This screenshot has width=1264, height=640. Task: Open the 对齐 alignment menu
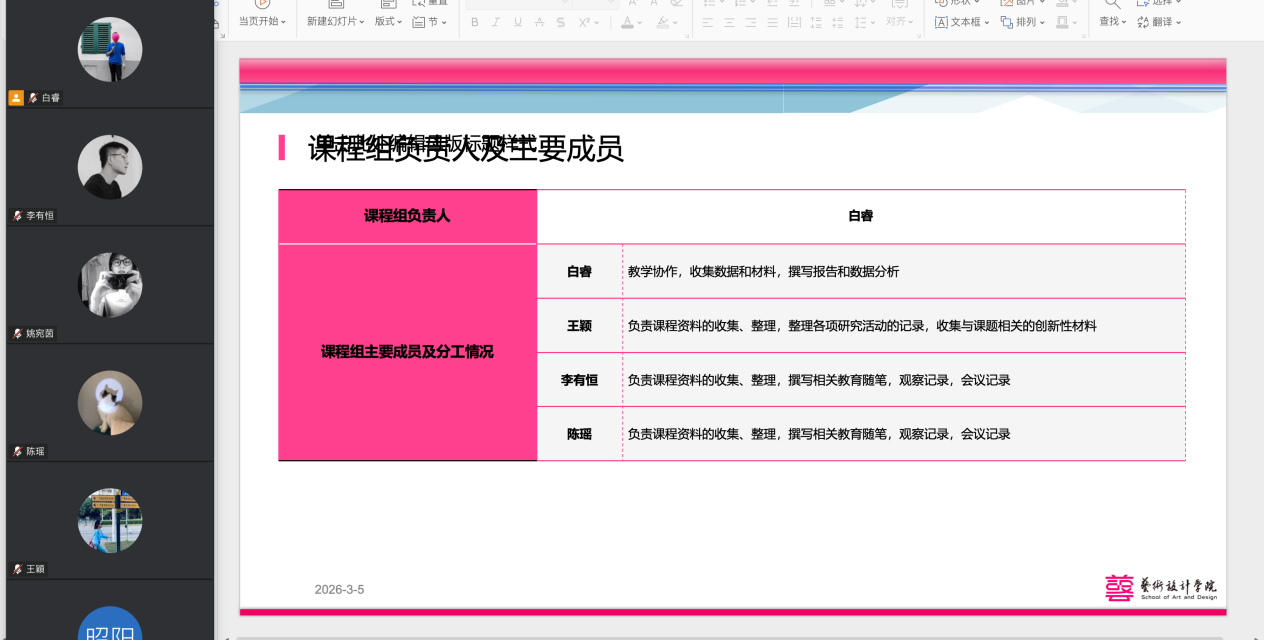click(x=900, y=22)
